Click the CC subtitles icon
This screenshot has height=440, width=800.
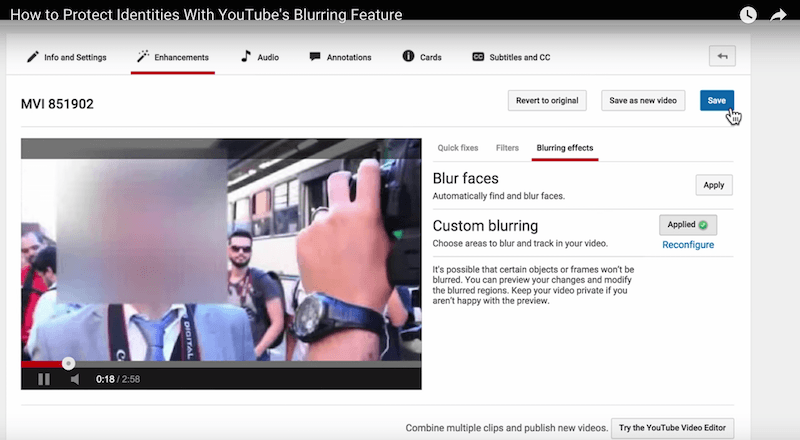tap(478, 57)
